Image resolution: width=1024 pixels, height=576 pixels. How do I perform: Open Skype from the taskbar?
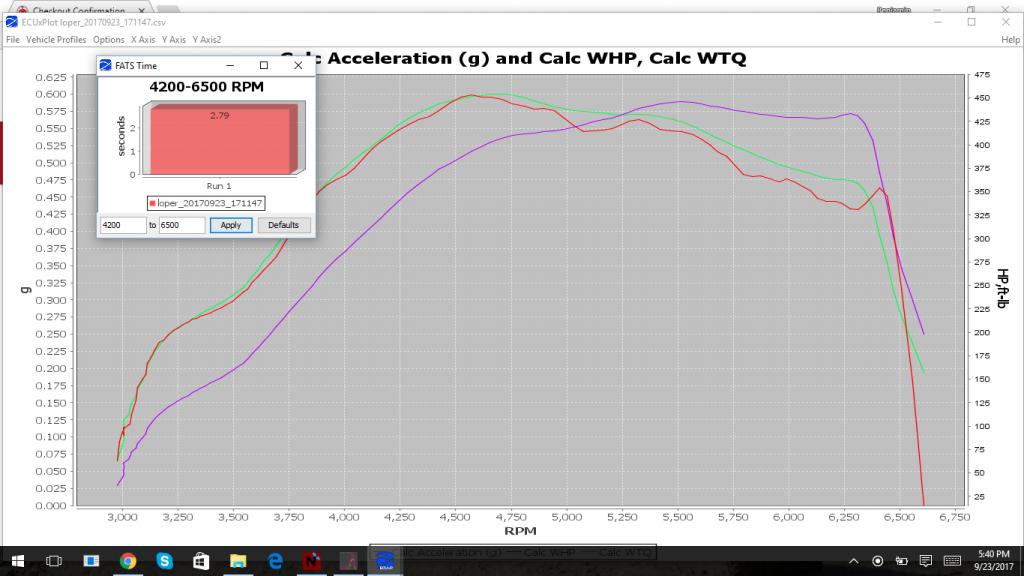(164, 560)
